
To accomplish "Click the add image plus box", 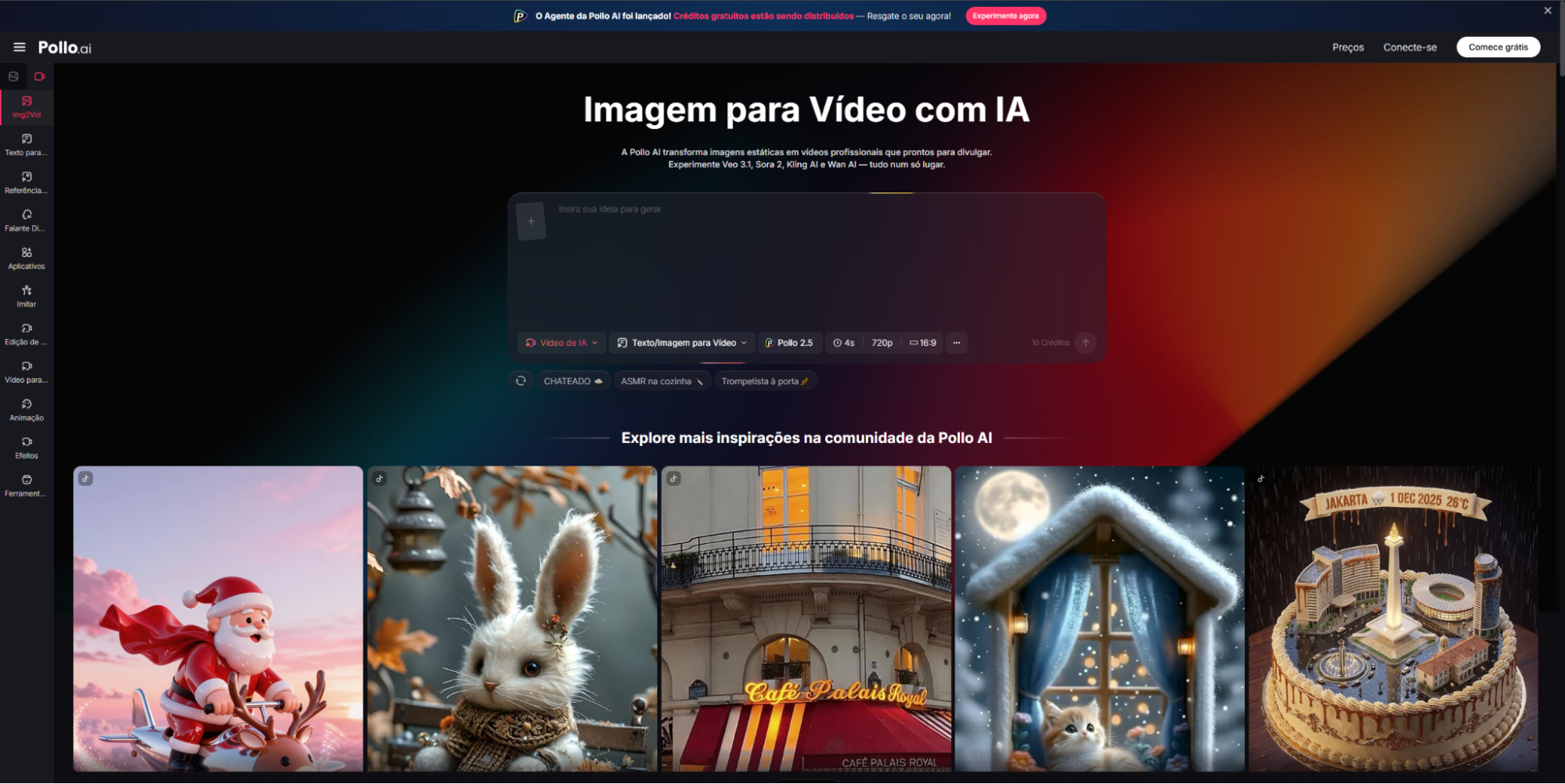I will pyautogui.click(x=531, y=221).
